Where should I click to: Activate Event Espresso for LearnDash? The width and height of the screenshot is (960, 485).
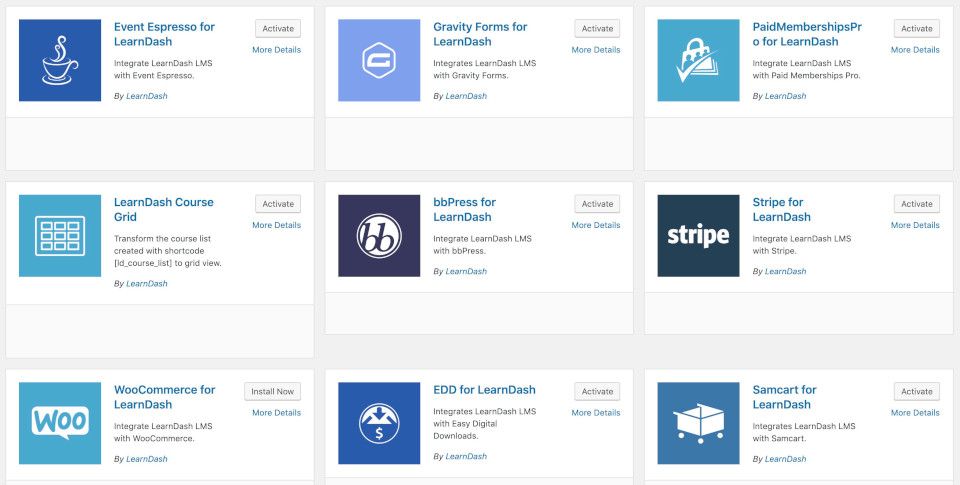(278, 29)
